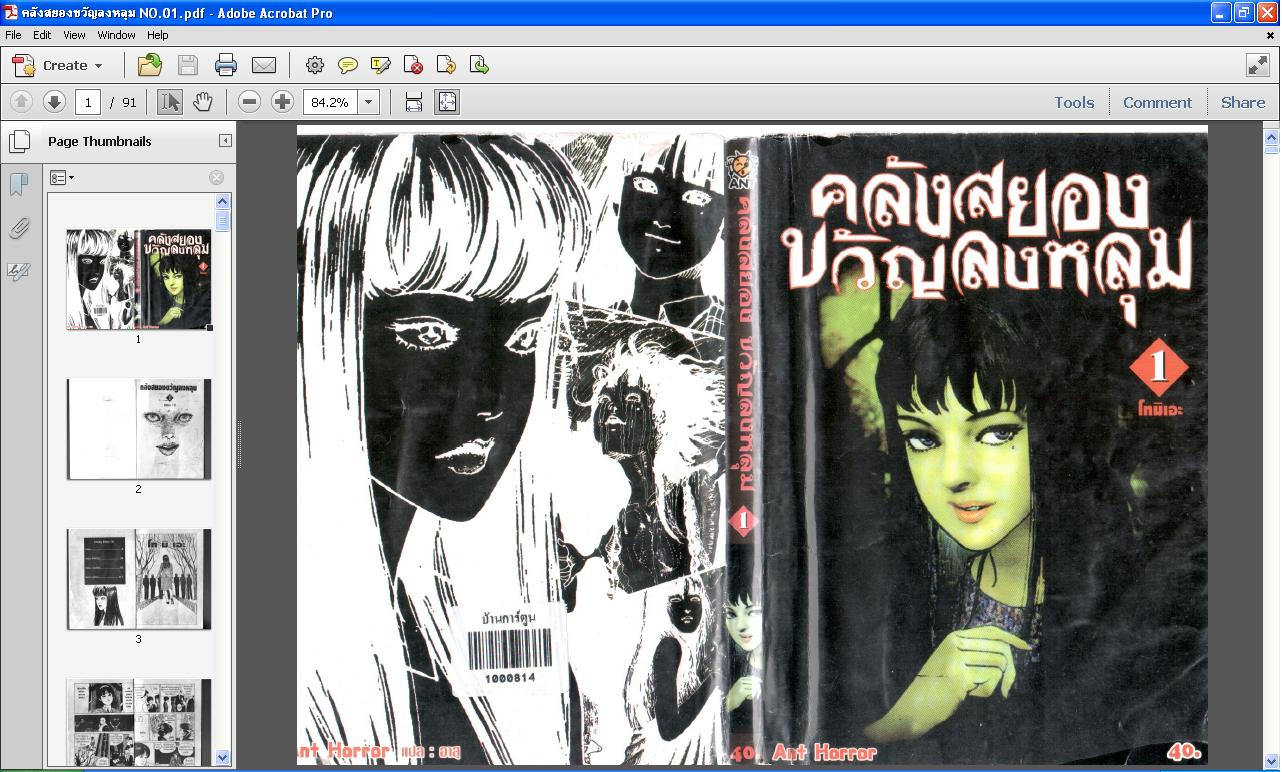Open the View menu

point(74,35)
